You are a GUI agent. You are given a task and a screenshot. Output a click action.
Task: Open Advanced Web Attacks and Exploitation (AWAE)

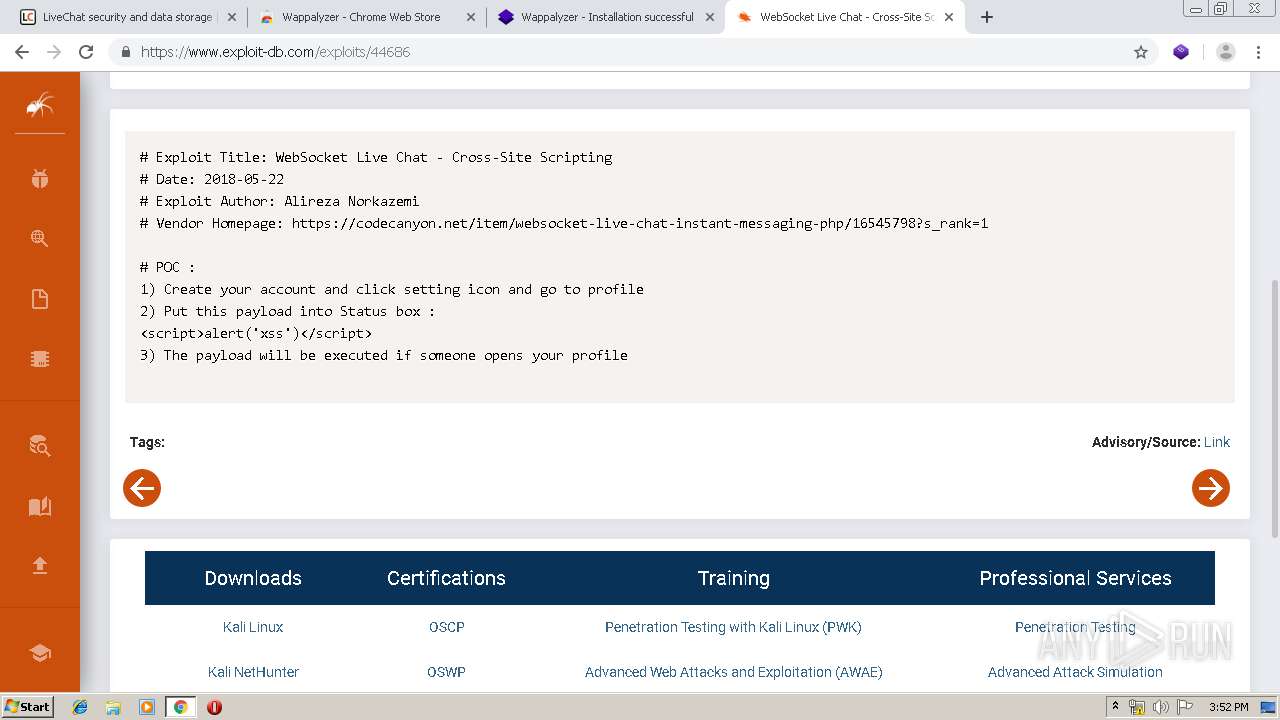(x=733, y=672)
